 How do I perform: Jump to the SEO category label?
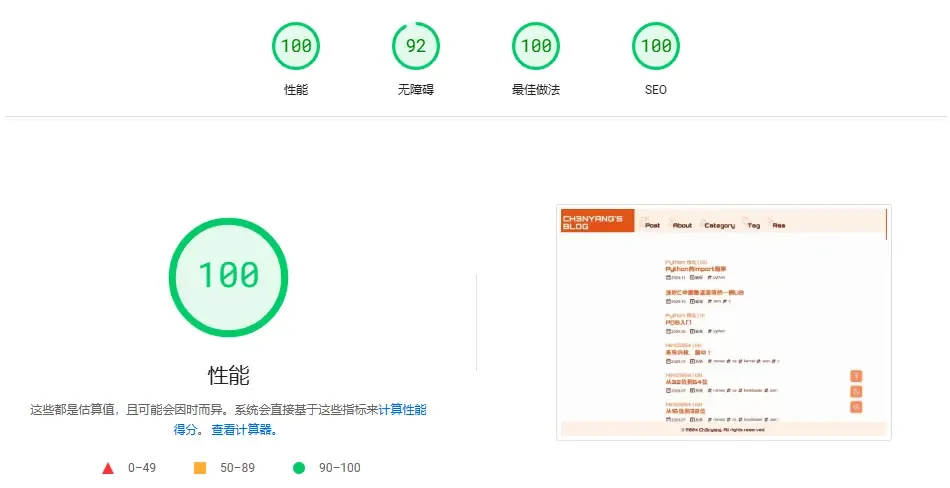pos(656,90)
